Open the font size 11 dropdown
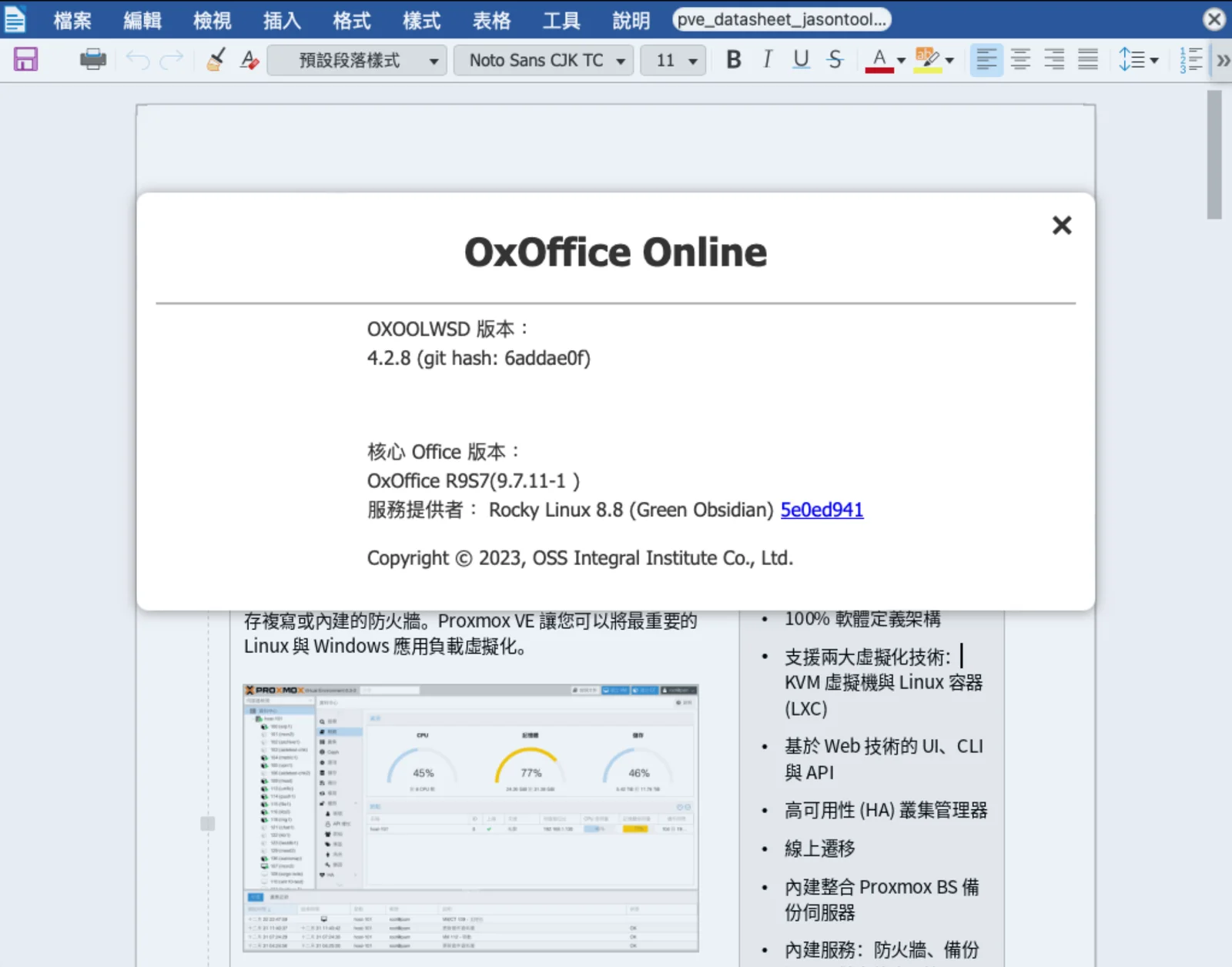The image size is (1232, 967). 674,60
